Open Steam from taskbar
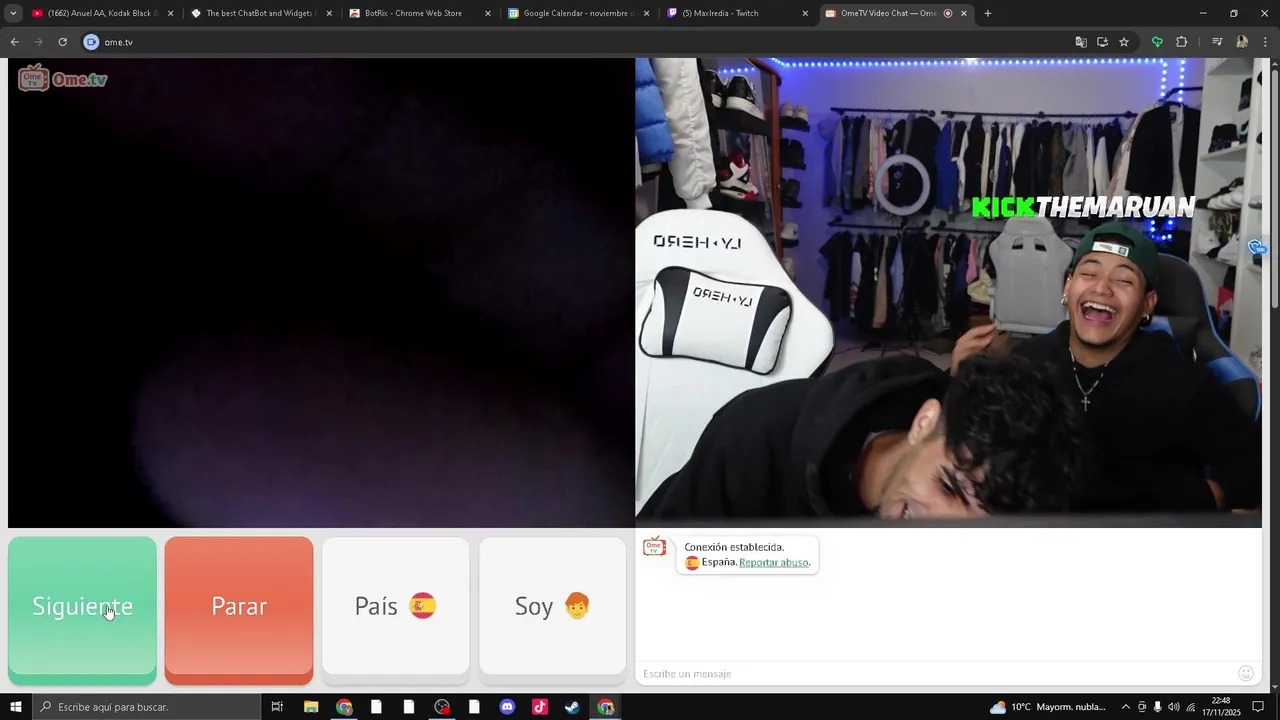Viewport: 1280px width, 720px height. (572, 707)
